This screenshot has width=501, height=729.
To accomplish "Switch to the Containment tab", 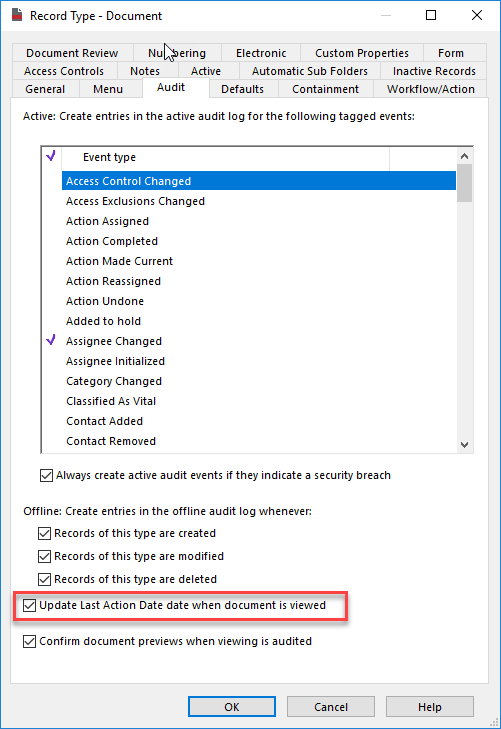I will (325, 89).
